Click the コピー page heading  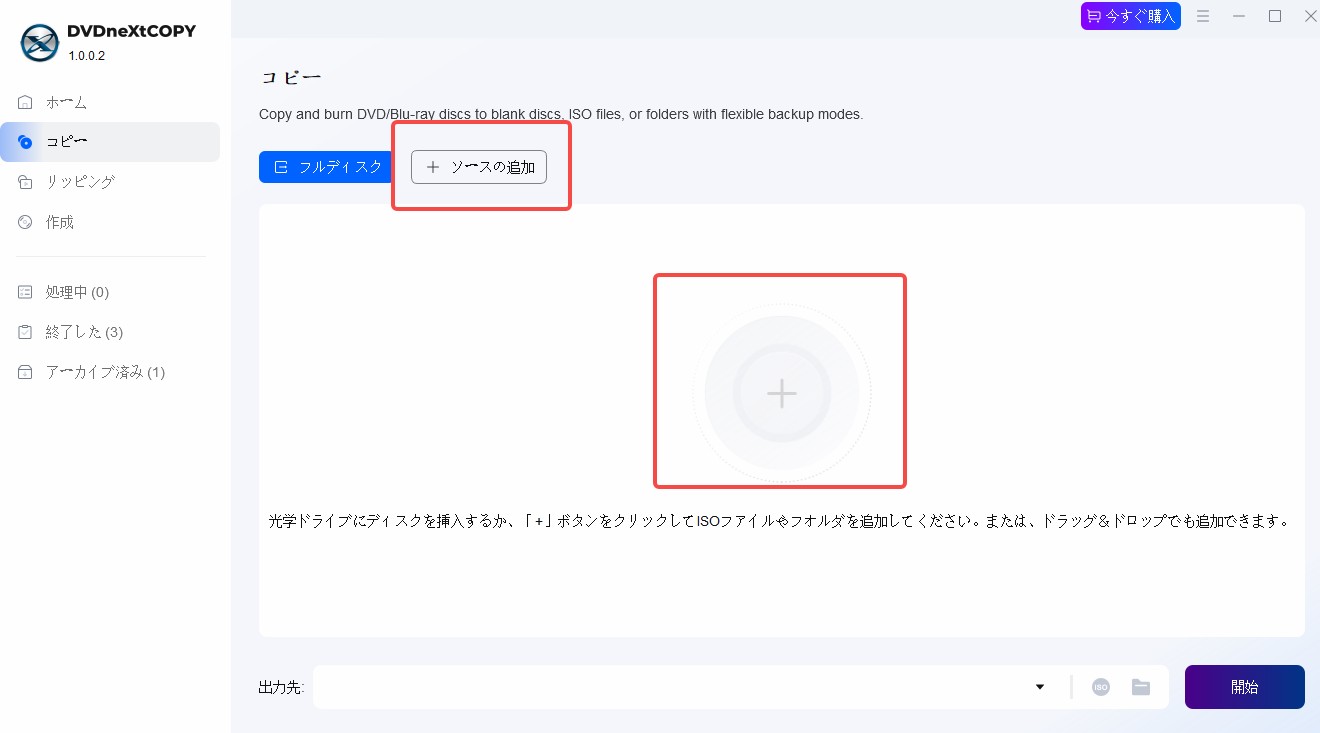click(x=291, y=78)
